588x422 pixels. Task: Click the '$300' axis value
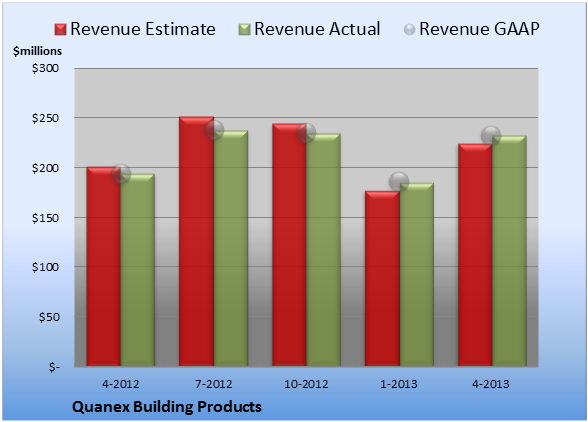[46, 68]
